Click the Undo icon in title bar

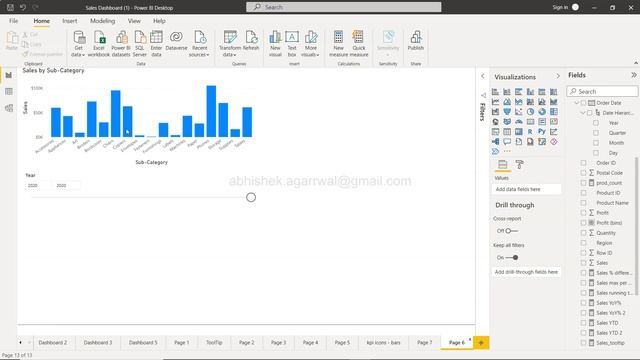pyautogui.click(x=23, y=7)
